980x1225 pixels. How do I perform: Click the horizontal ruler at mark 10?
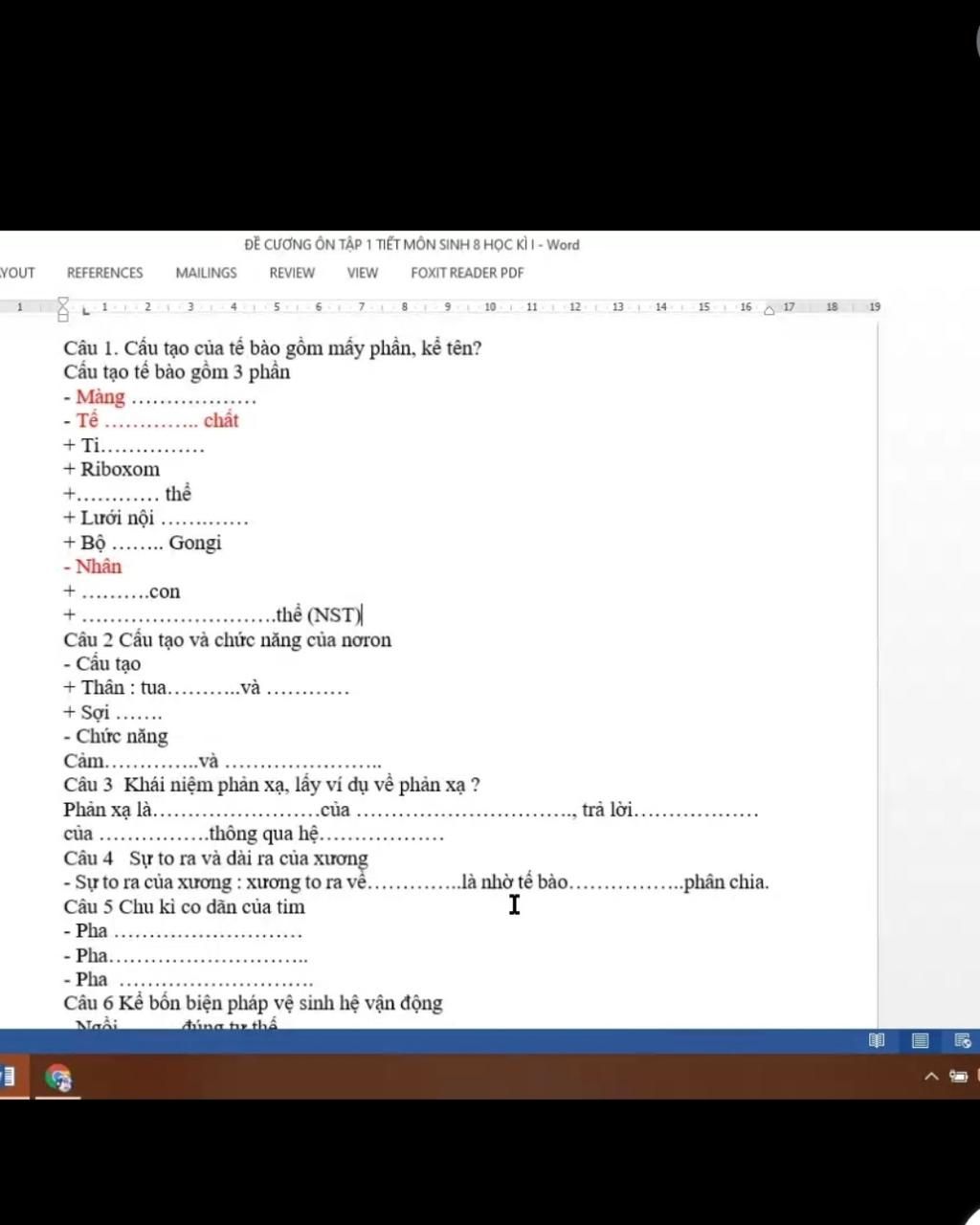coord(490,307)
